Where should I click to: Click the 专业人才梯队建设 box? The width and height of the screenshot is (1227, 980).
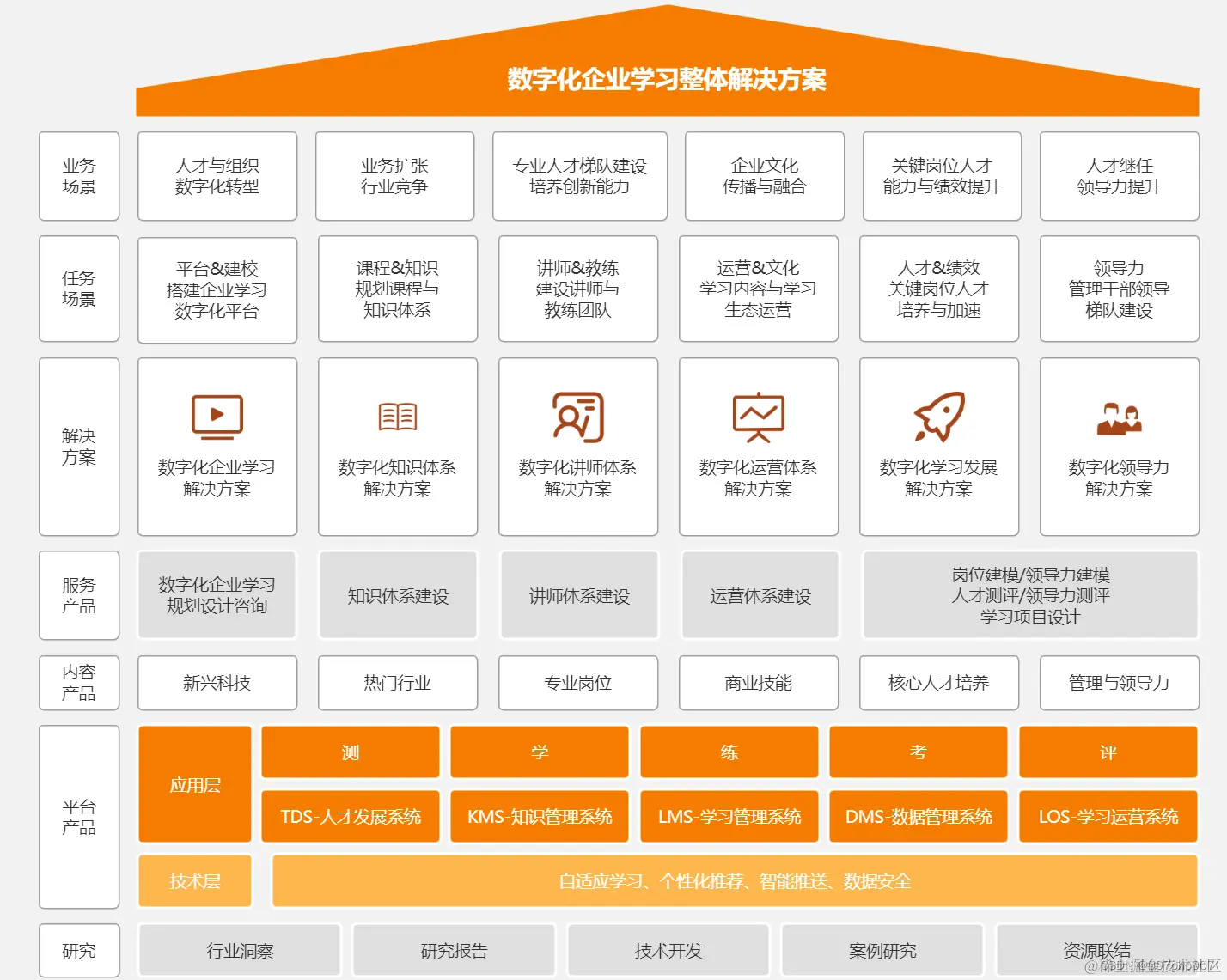[x=580, y=176]
